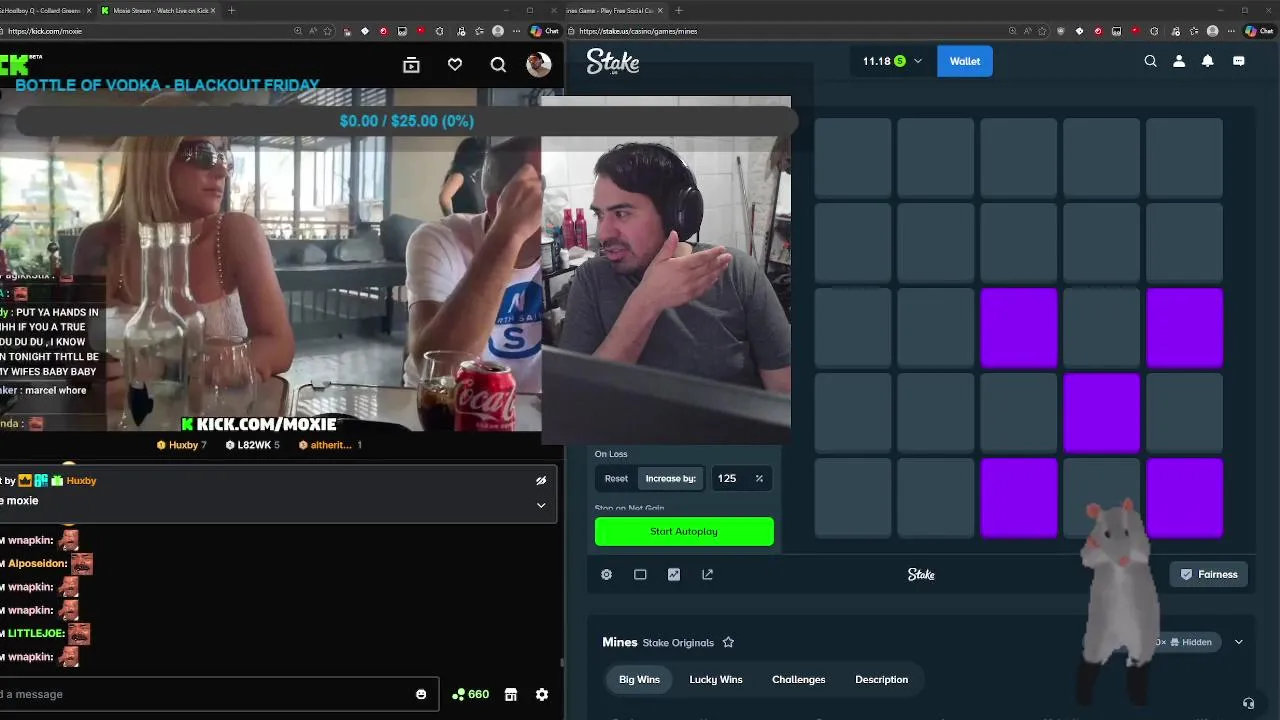The image size is (1280, 720).
Task: Open Mines game settings gear
Action: tap(606, 574)
